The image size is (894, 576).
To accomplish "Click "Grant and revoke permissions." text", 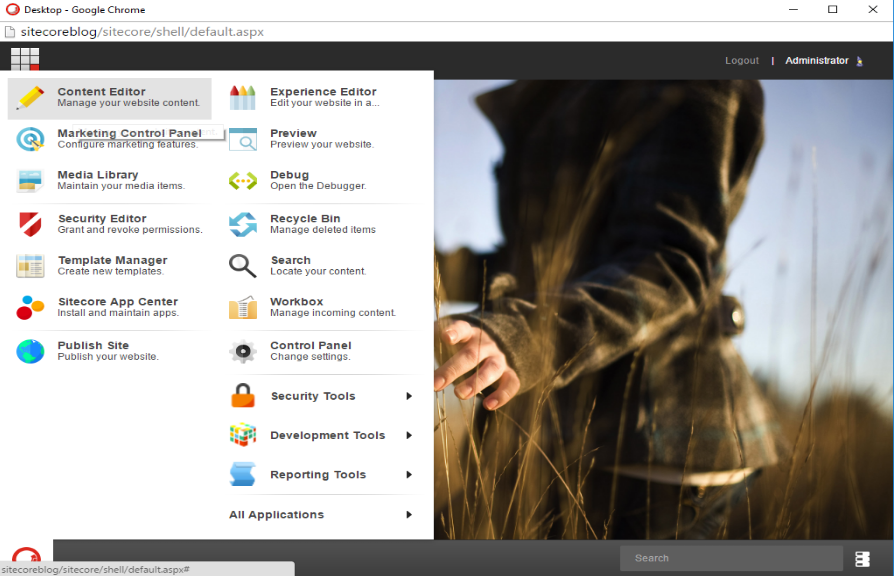I will [x=130, y=230].
